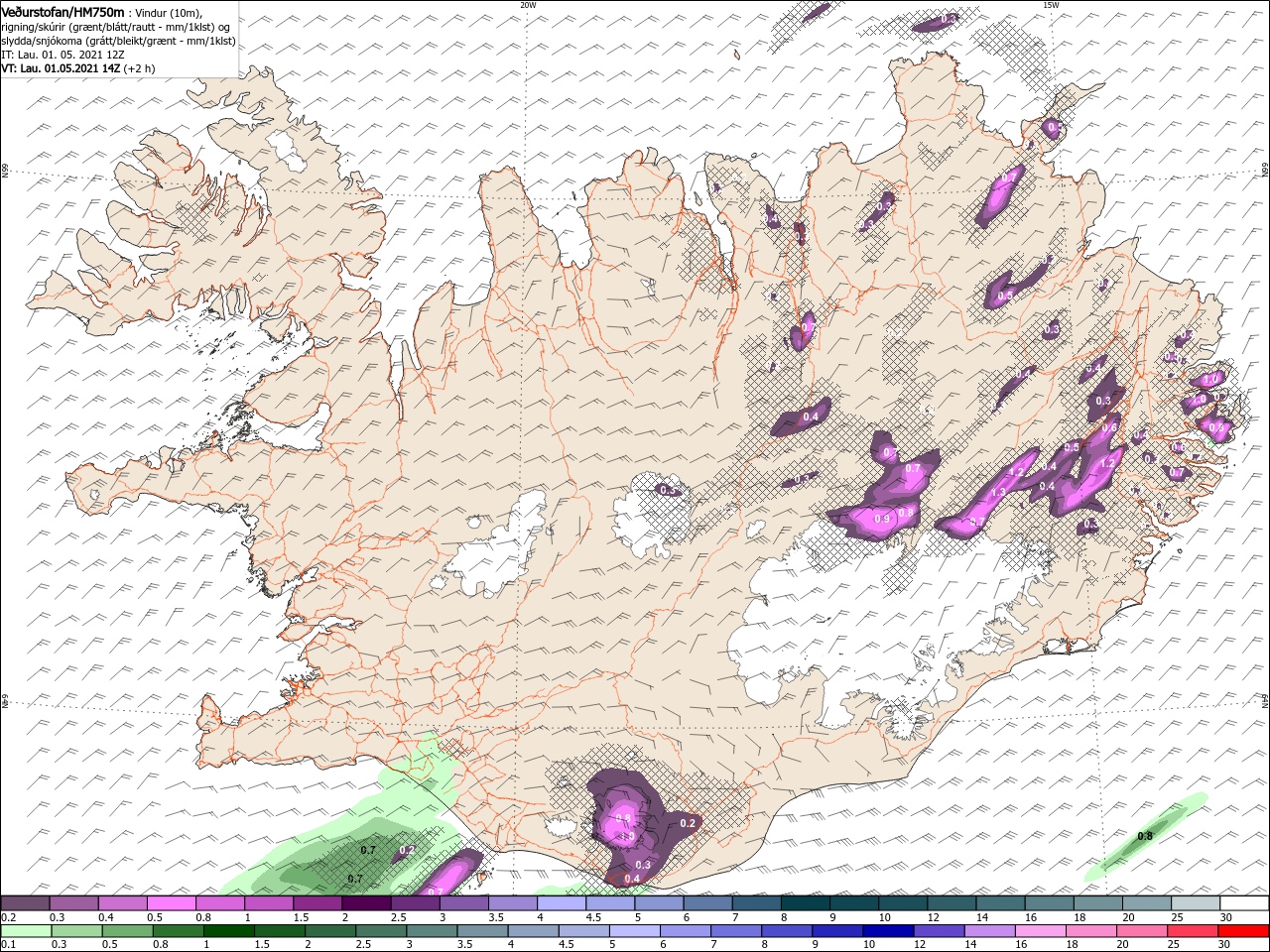Pick the deep blue 10 rain legend swatch
This screenshot has width=1270, height=952.
tap(887, 931)
